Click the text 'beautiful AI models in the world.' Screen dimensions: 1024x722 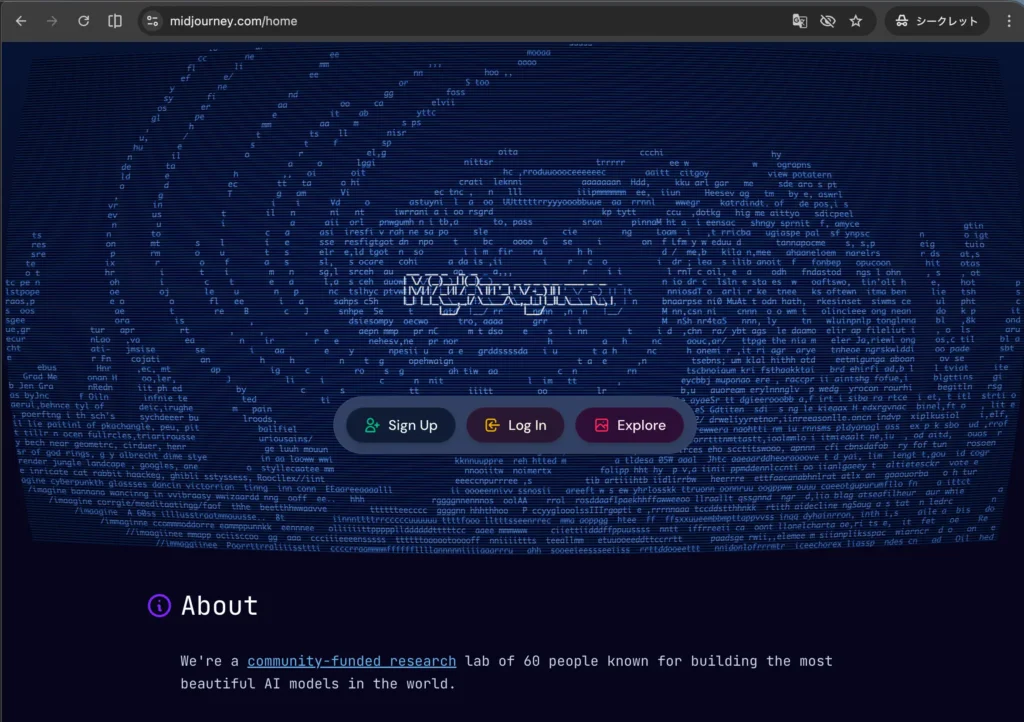318,683
